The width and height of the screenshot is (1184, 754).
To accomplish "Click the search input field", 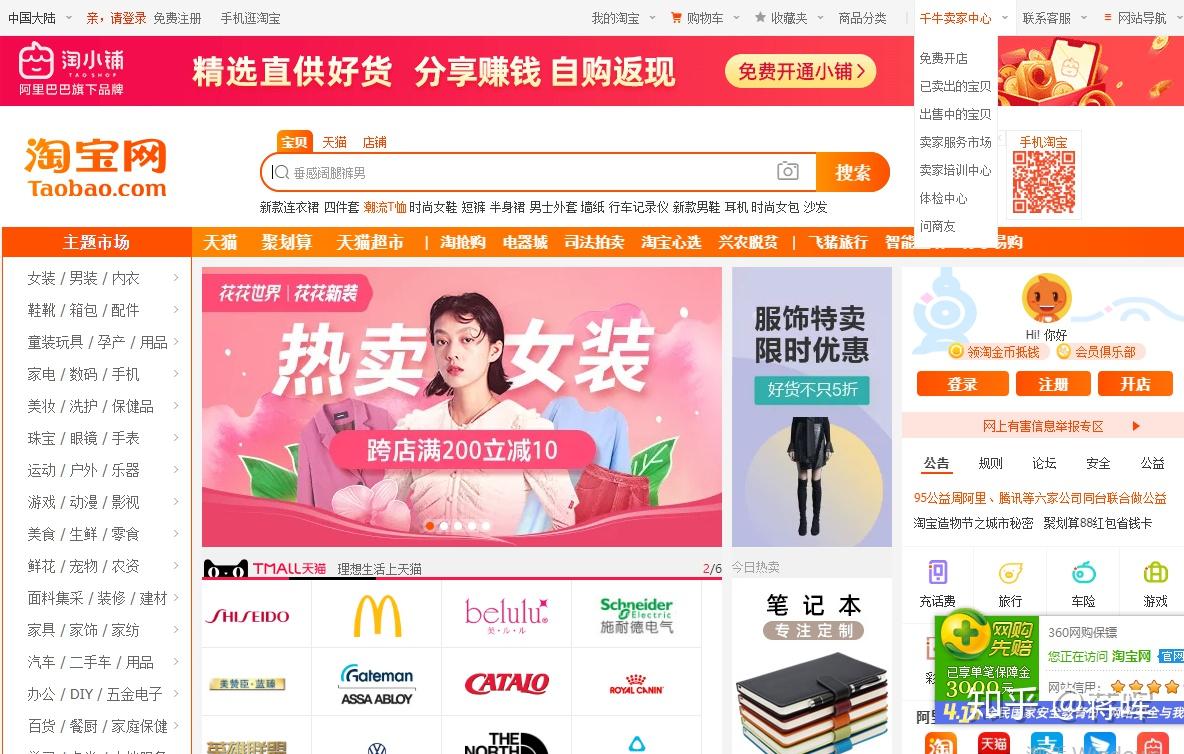I will 538,173.
